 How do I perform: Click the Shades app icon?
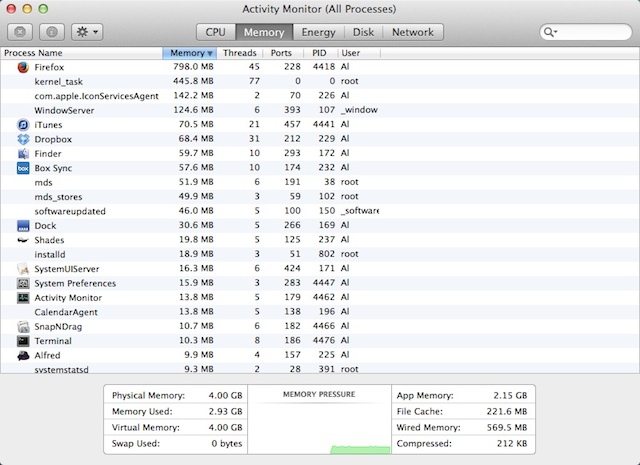23,240
